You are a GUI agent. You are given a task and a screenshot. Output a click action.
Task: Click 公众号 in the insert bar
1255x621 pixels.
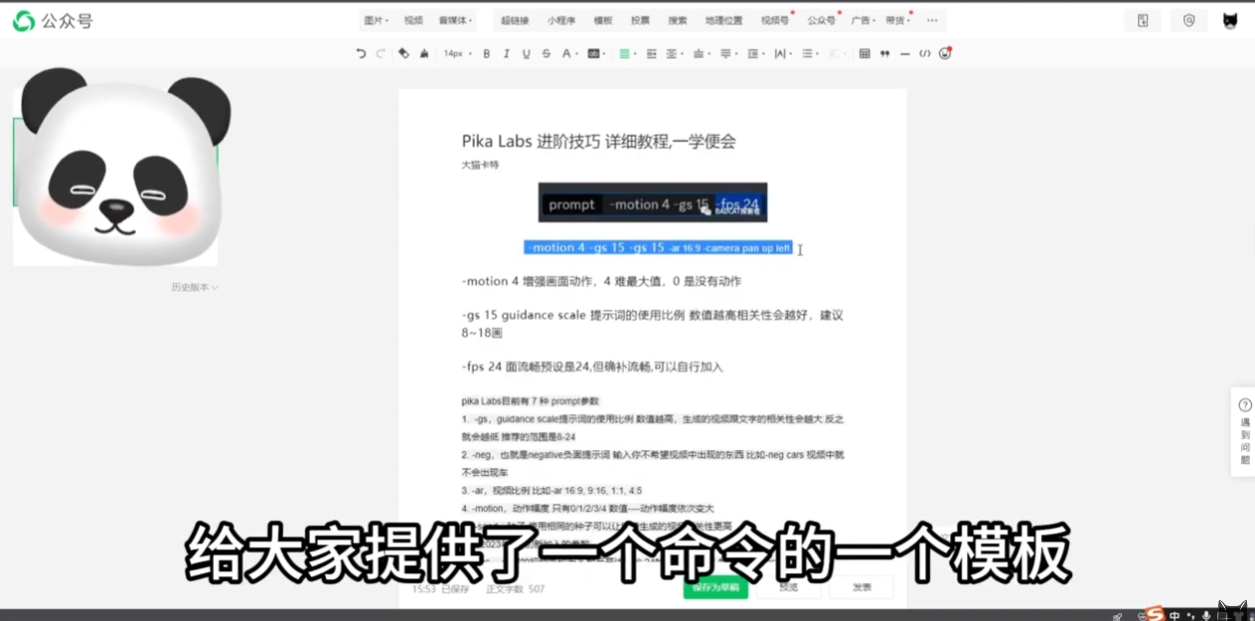tap(822, 20)
